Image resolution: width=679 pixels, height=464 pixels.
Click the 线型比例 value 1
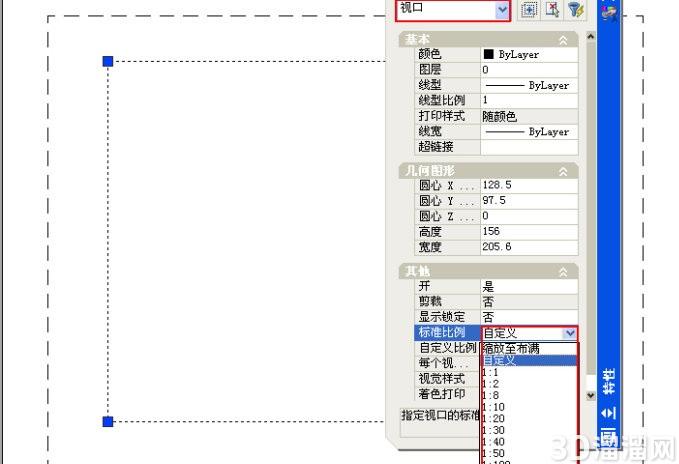point(529,100)
